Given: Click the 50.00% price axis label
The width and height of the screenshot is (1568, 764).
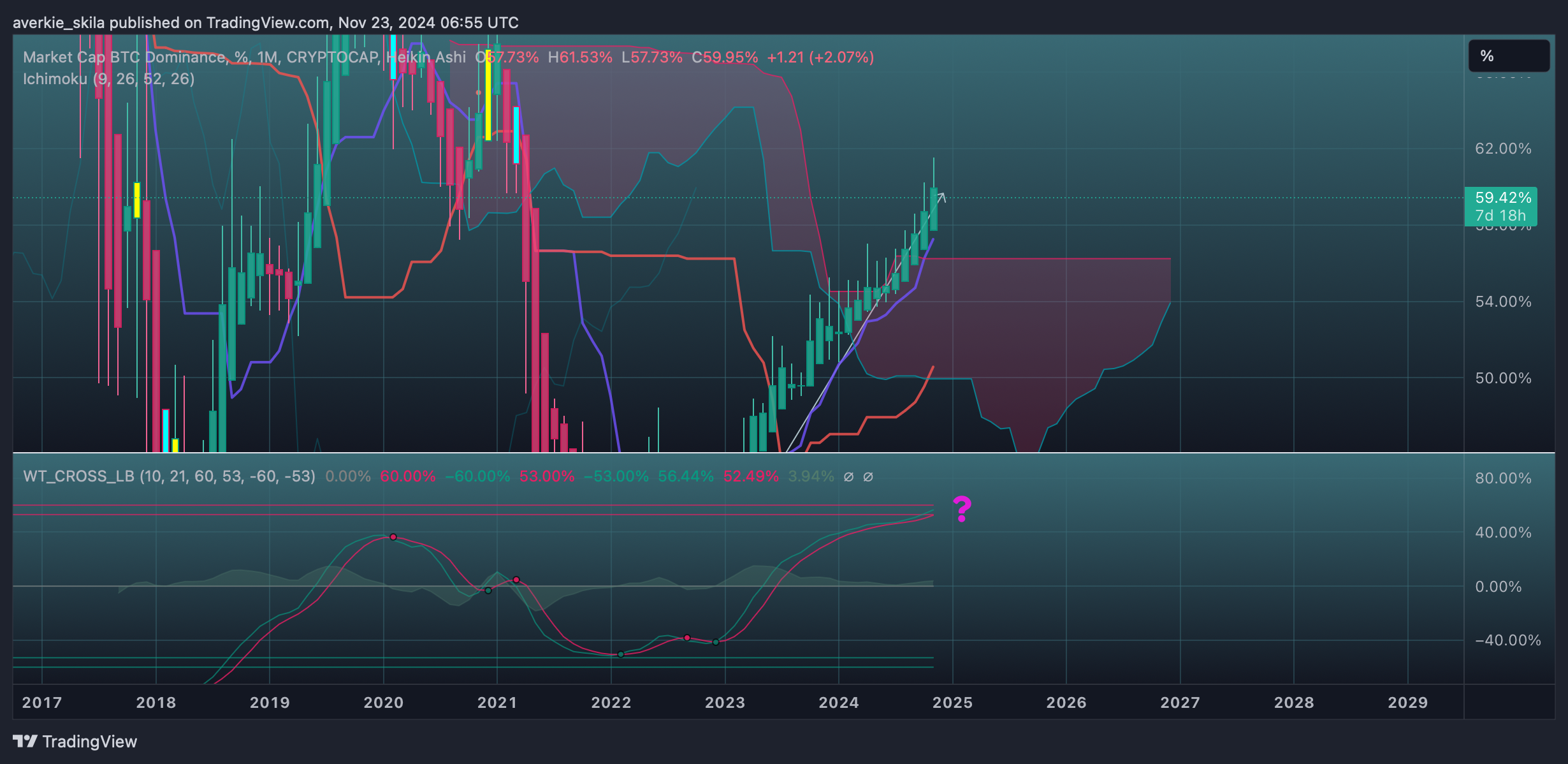Looking at the screenshot, I should point(1503,378).
